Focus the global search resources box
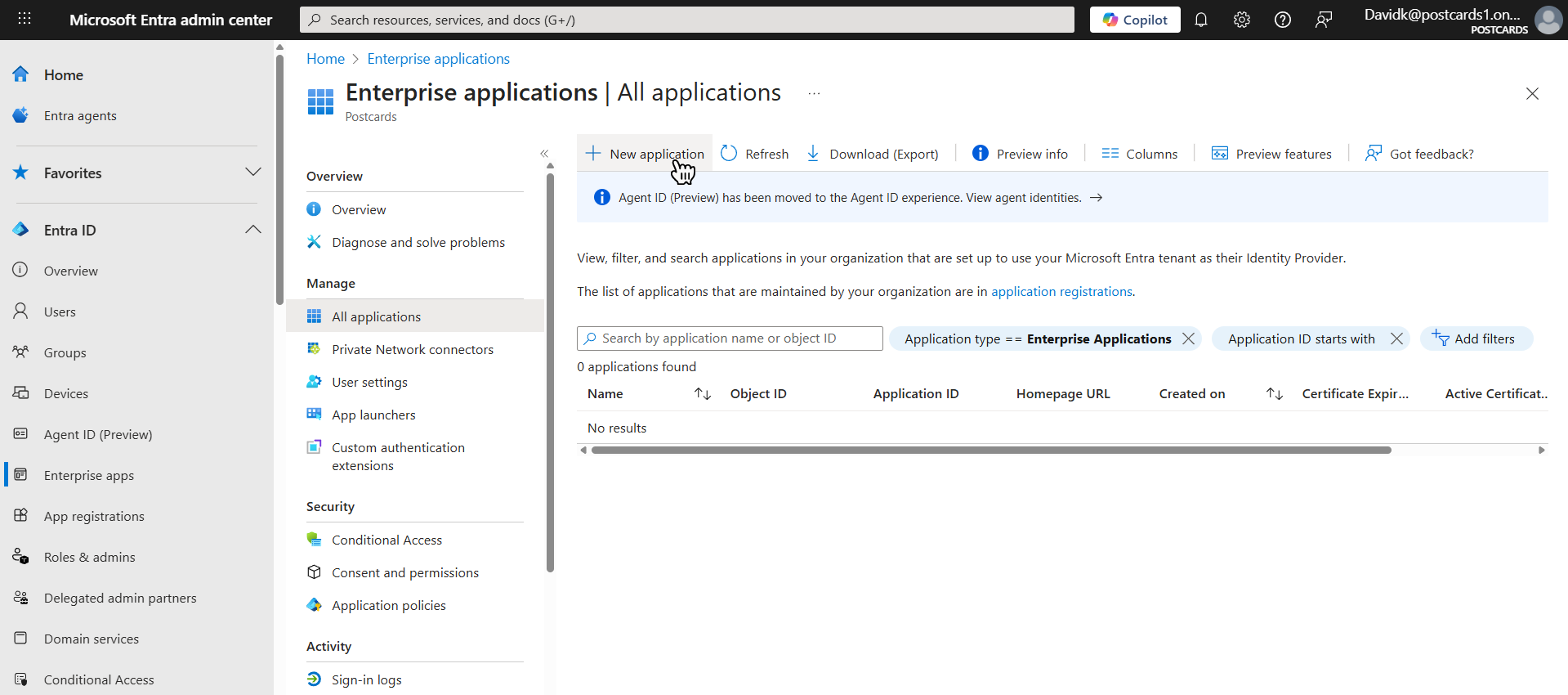 click(x=687, y=20)
